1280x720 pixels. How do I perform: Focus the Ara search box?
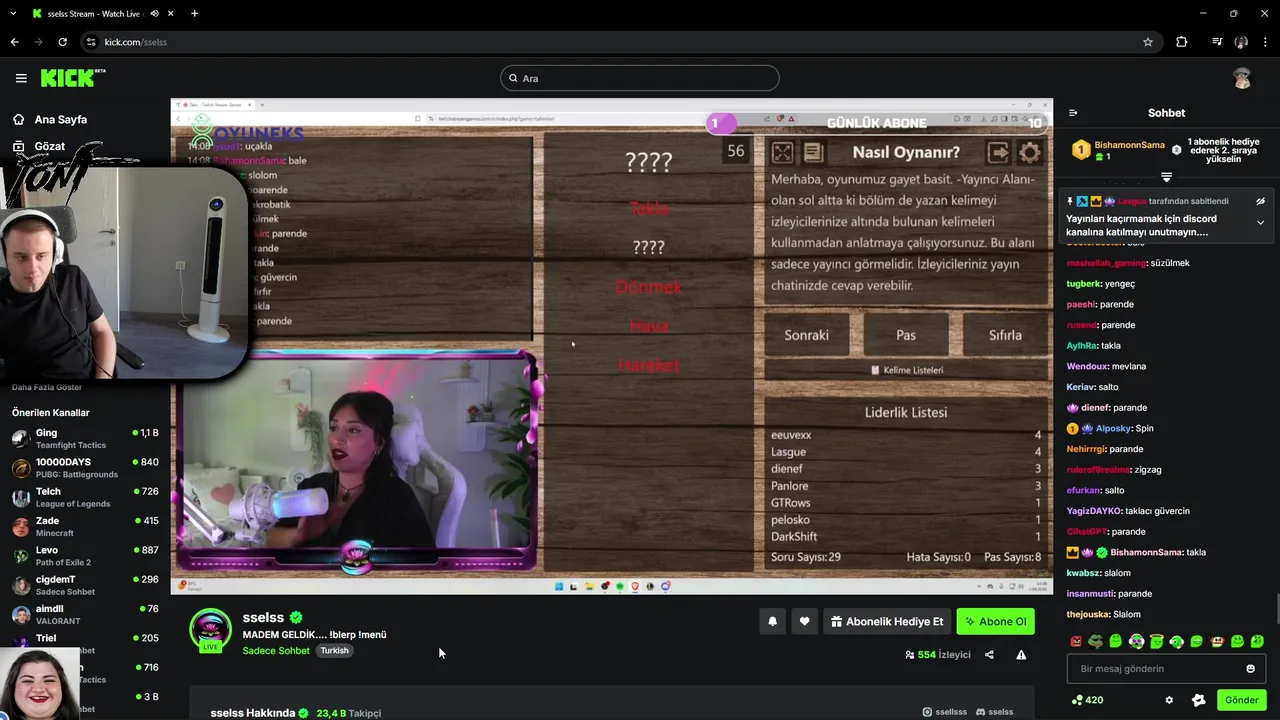640,78
